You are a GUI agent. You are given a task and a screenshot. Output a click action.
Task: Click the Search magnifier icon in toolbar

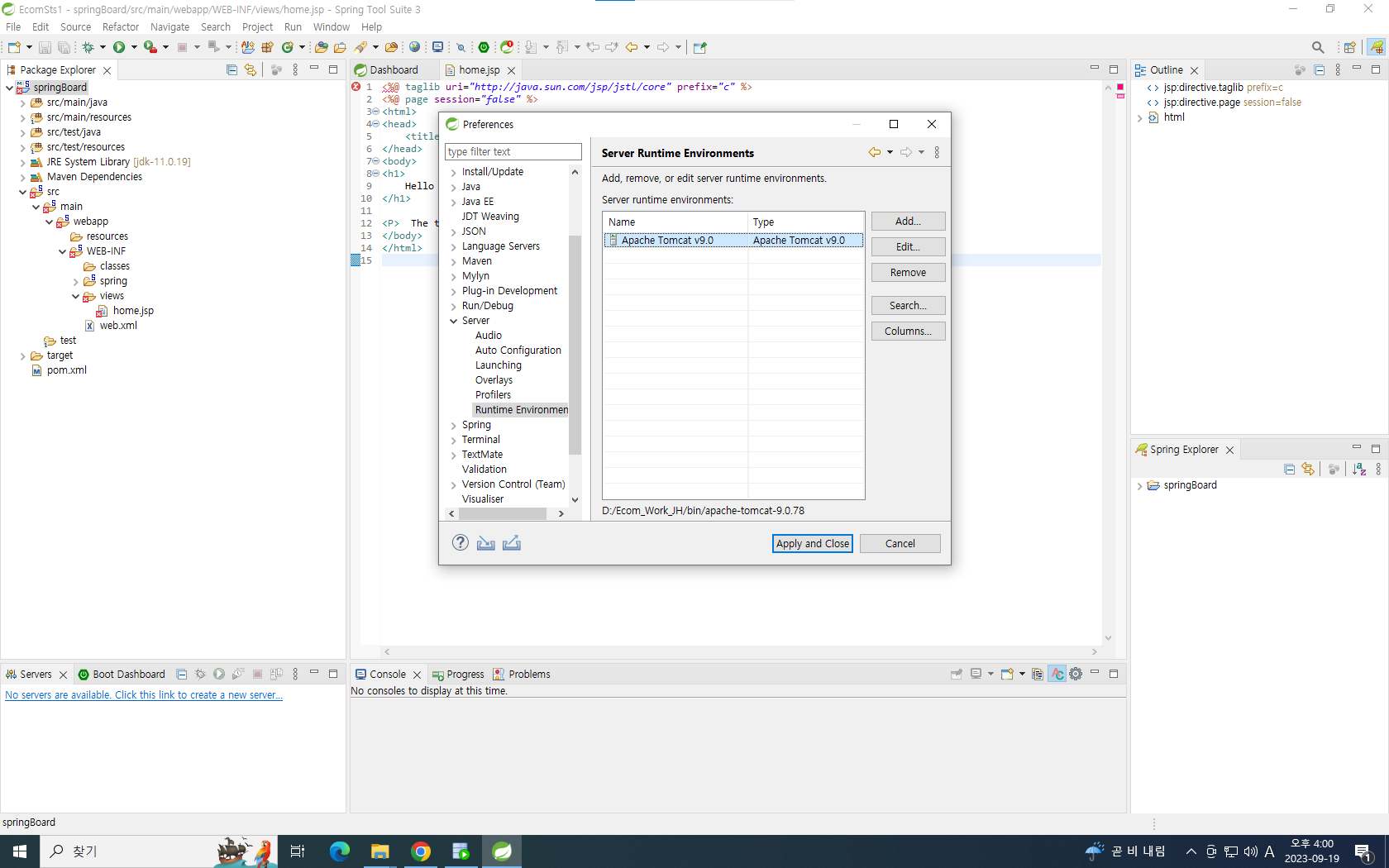1318,47
